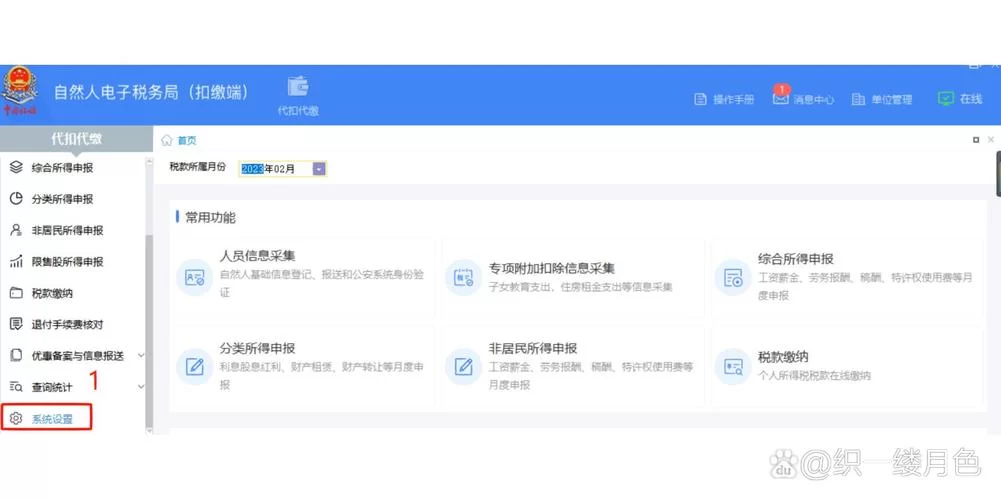1001x500 pixels.
Task: Open 分类所得申报 card icon in 常用功能
Action: (x=194, y=367)
